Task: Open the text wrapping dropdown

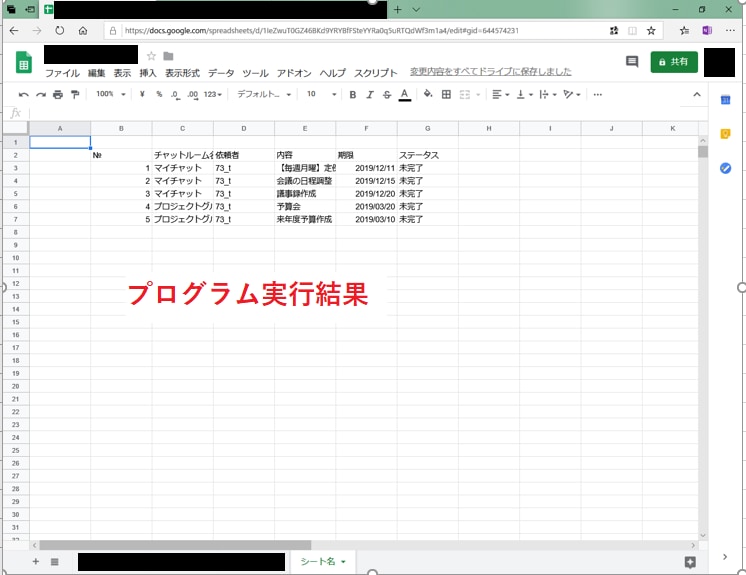Action: click(x=548, y=95)
